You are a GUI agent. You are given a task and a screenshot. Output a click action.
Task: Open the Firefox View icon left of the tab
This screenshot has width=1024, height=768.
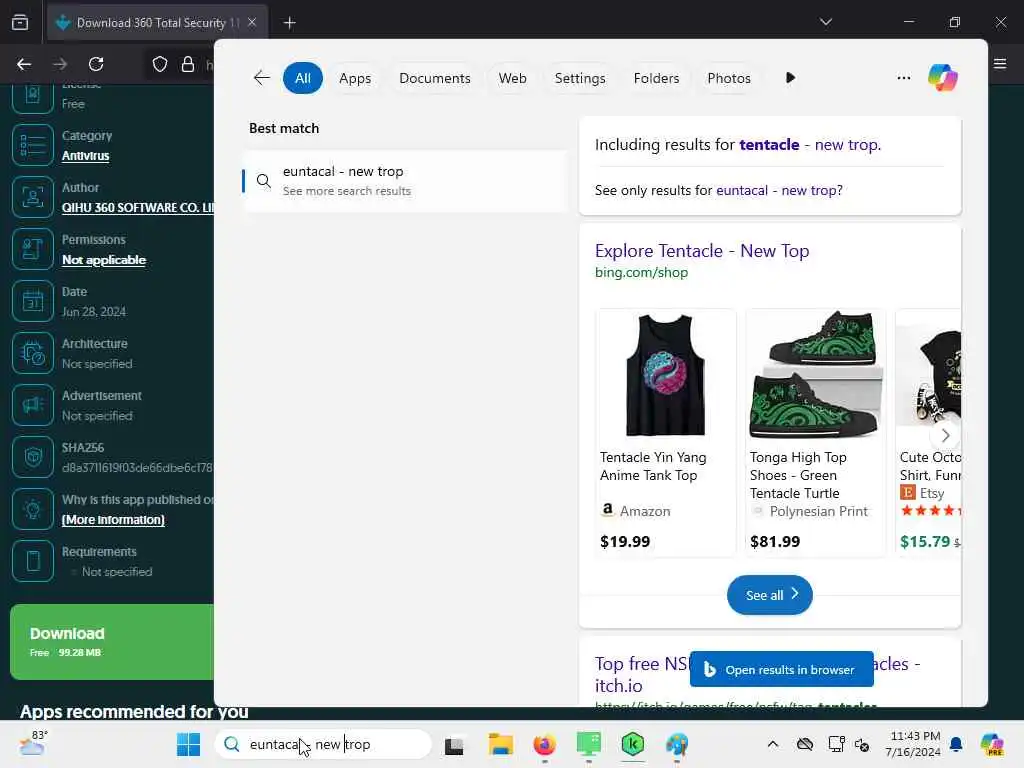pyautogui.click(x=20, y=22)
